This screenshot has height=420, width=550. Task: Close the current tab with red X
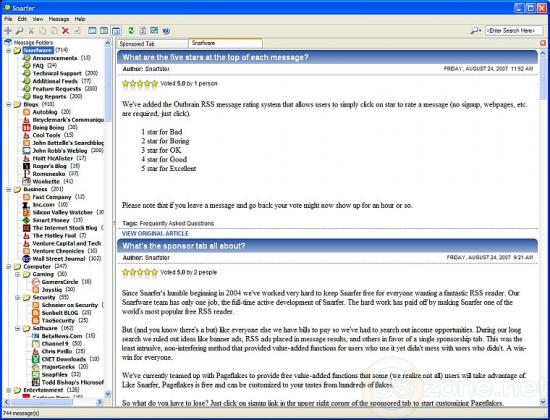(543, 43)
